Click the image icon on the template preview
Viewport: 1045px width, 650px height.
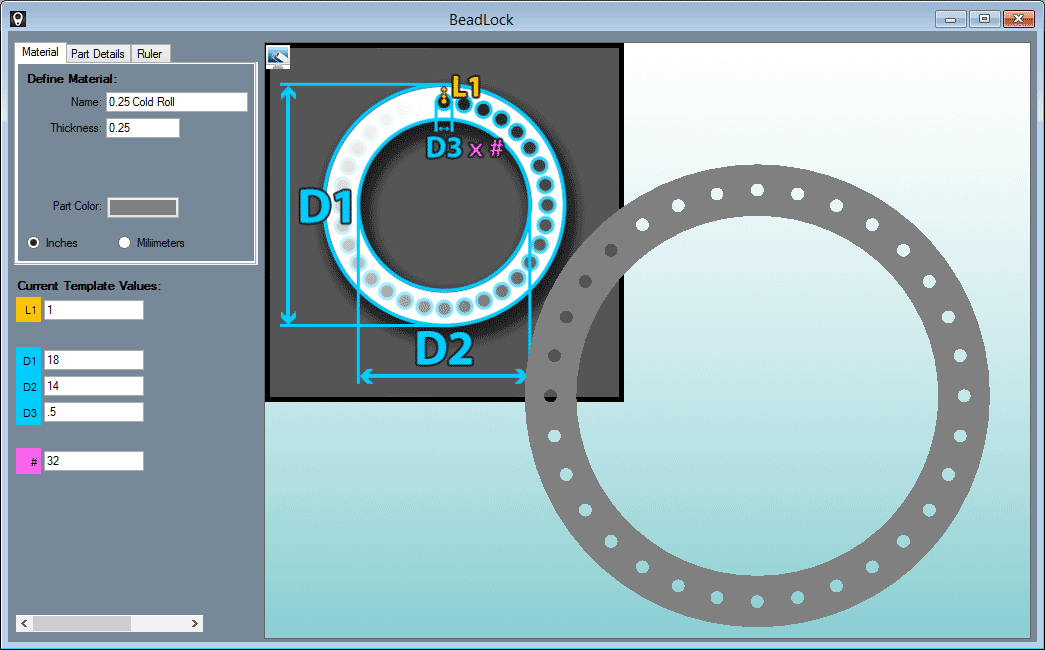(x=279, y=57)
